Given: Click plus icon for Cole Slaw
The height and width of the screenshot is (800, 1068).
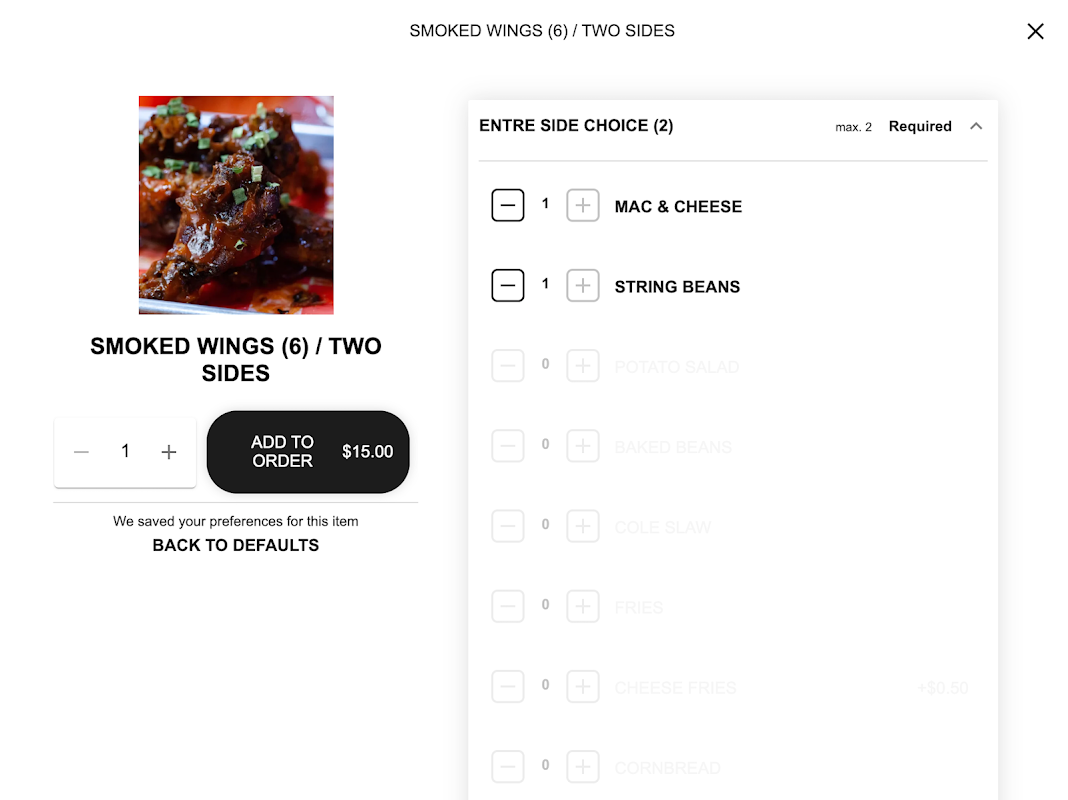Looking at the screenshot, I should 582,526.
